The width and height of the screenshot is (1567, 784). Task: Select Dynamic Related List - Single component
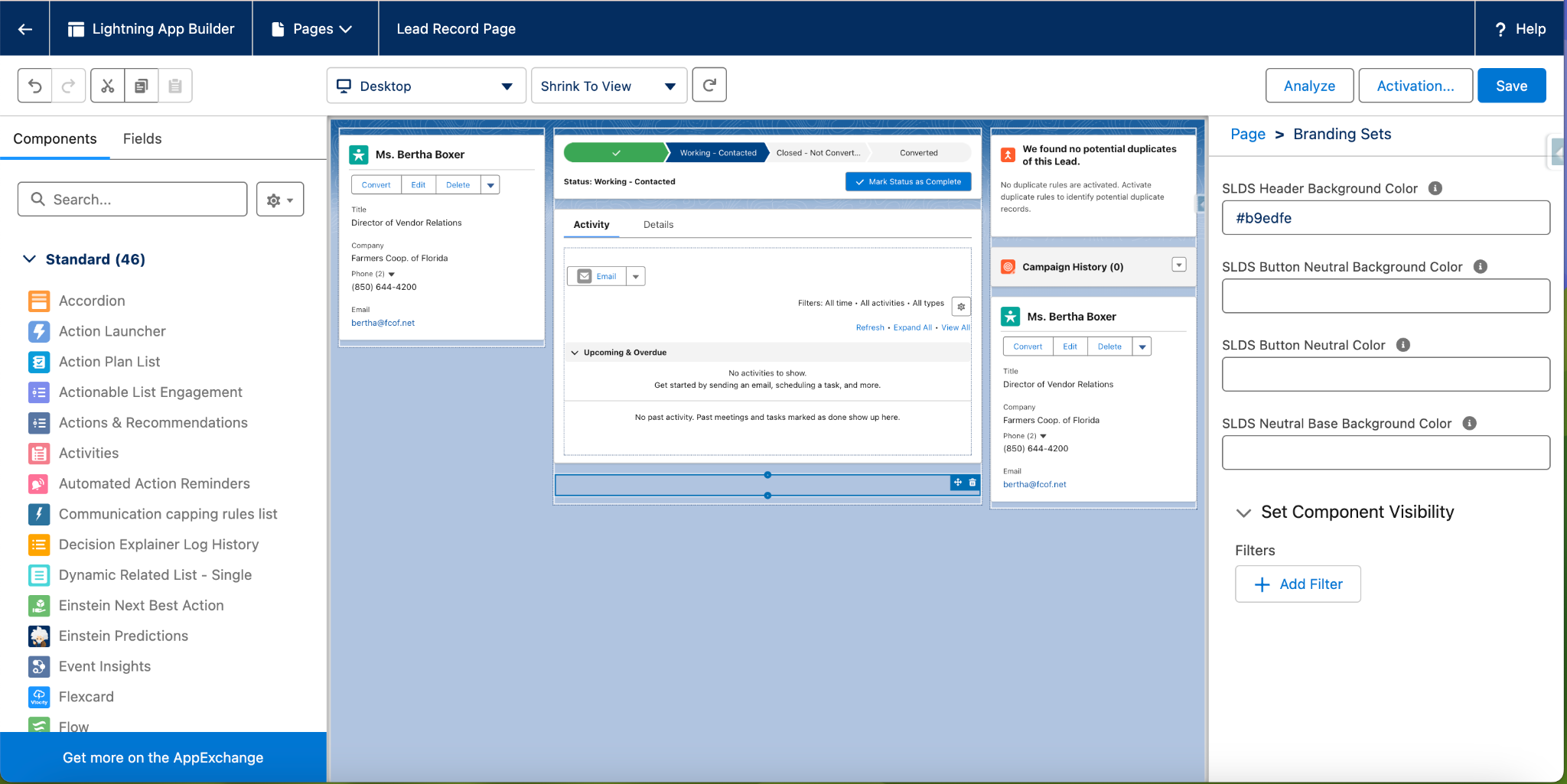click(x=155, y=575)
